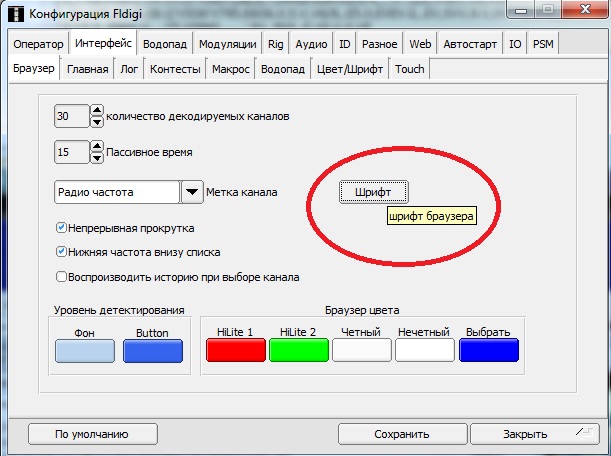Viewport: 611px width, 456px height.
Task: Enable Воспроизводить историю при выборе канала
Action: click(x=62, y=276)
